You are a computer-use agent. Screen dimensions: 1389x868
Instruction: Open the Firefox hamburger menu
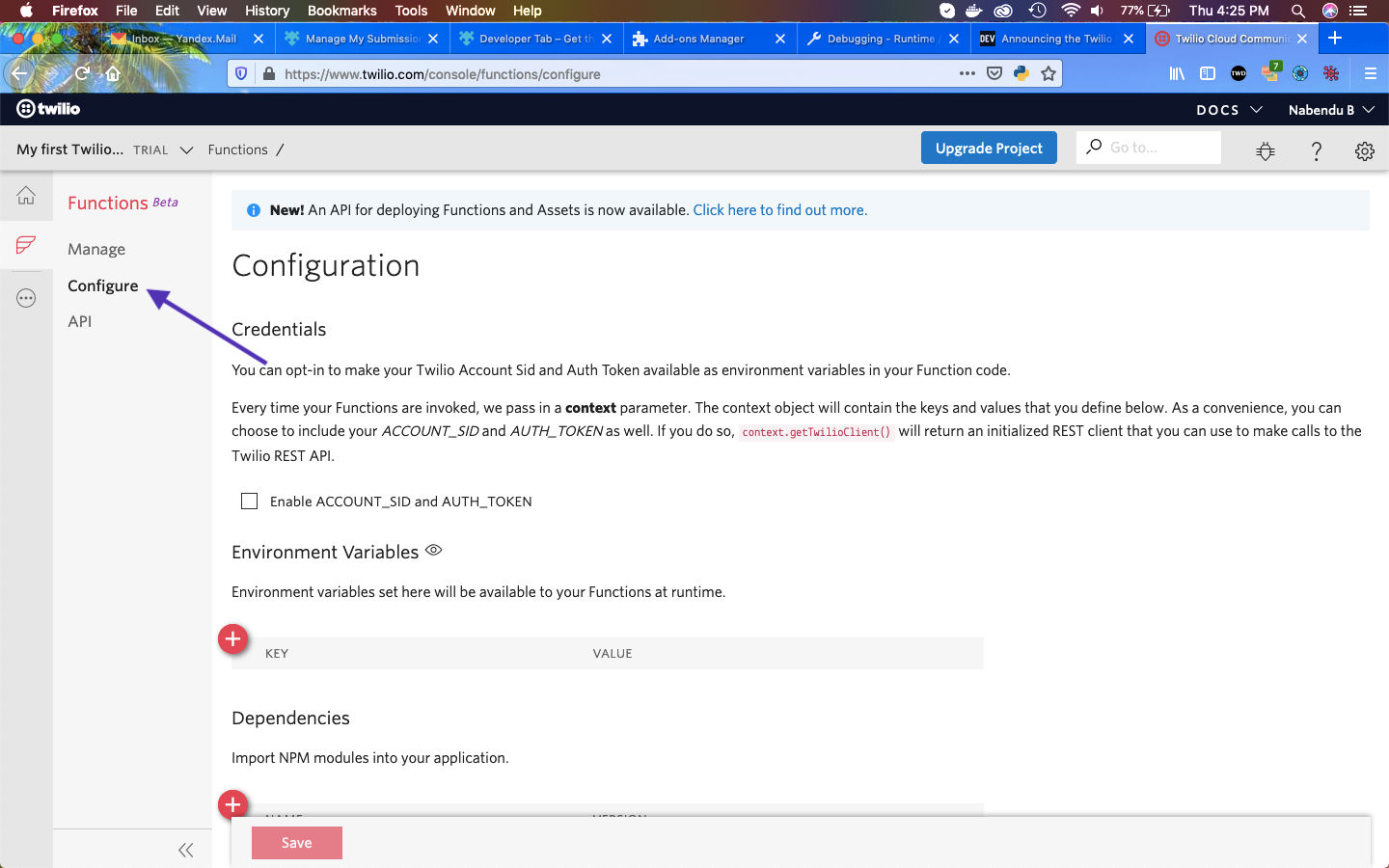[x=1370, y=73]
